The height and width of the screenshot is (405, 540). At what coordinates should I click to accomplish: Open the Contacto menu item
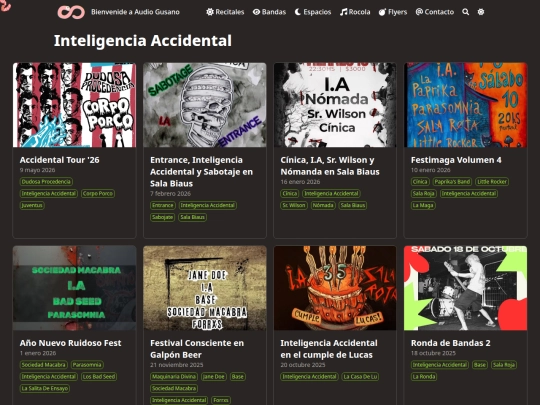click(x=435, y=12)
